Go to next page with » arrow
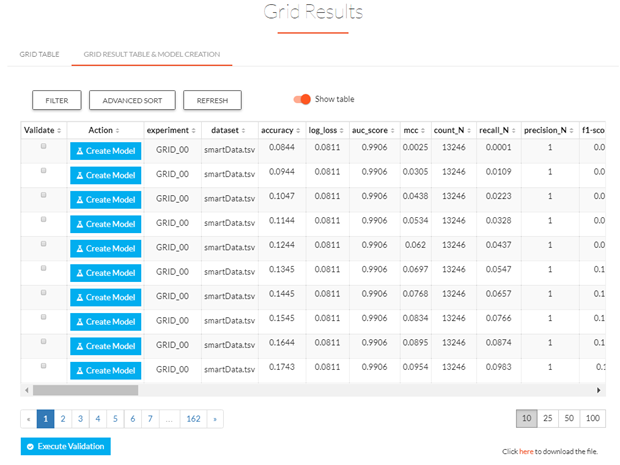 point(213,418)
